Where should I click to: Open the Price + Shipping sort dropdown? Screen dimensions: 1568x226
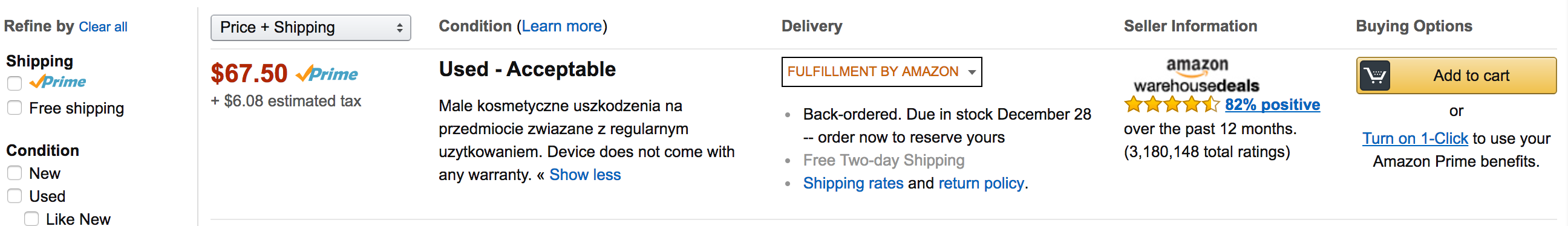tap(310, 28)
